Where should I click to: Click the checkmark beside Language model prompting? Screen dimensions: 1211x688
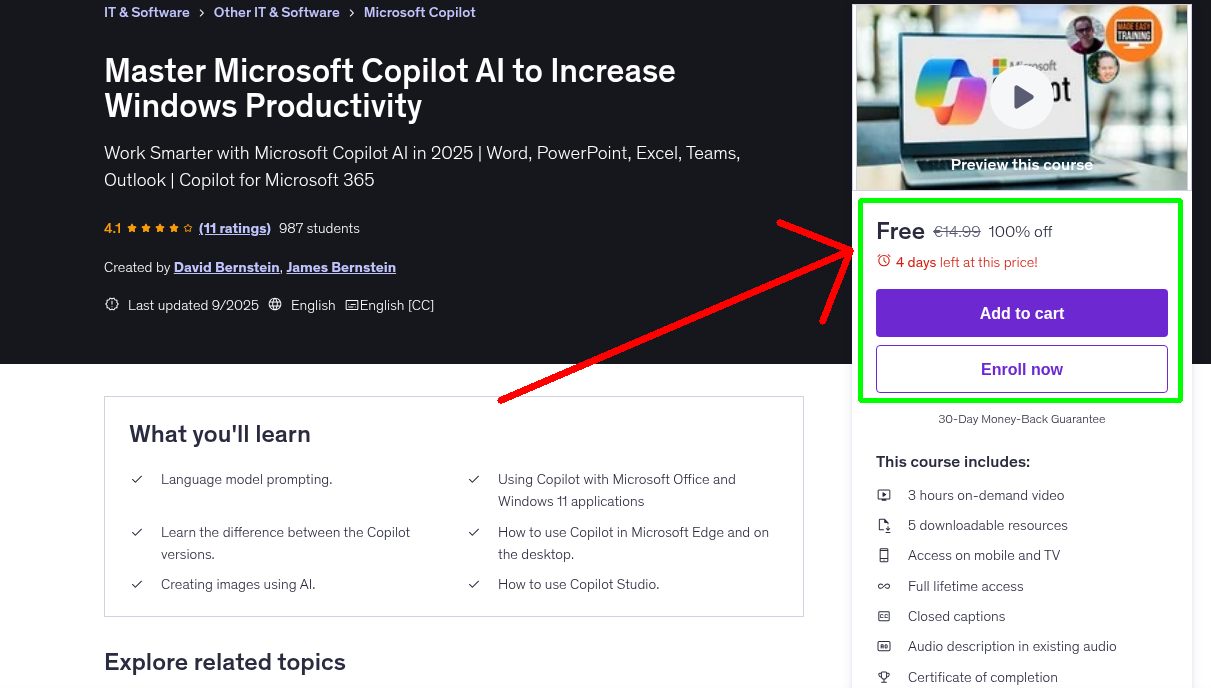point(137,479)
